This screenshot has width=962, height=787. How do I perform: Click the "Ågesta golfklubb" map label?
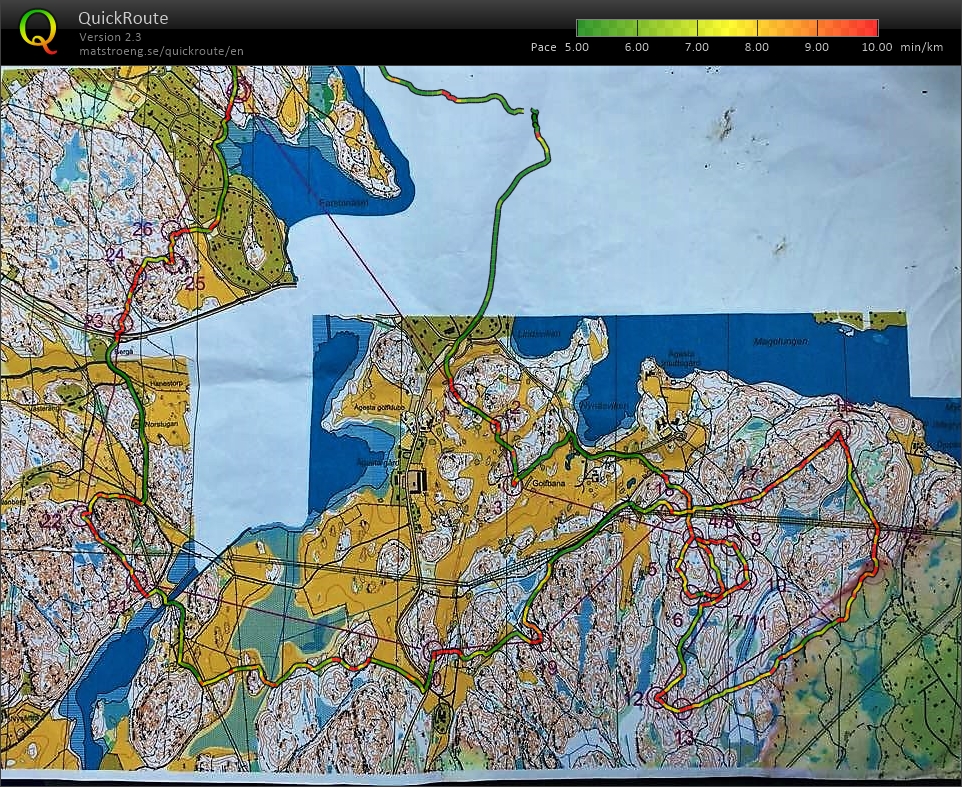pyautogui.click(x=379, y=407)
